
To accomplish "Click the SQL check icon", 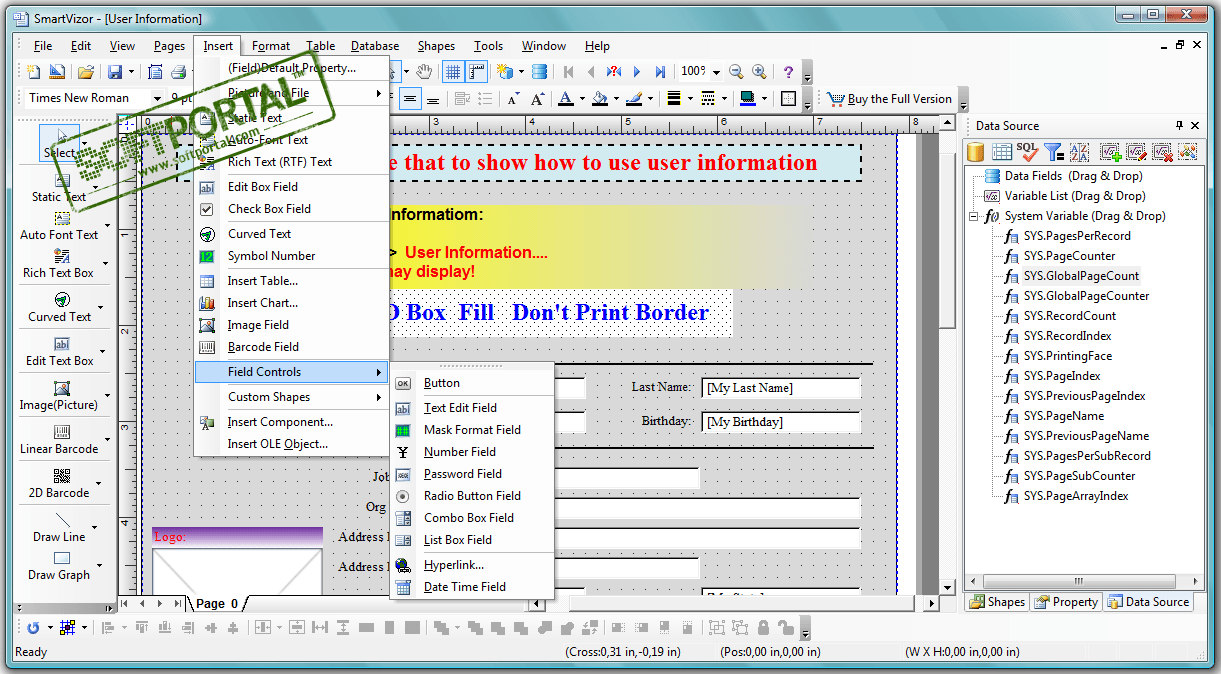I will pos(1028,152).
